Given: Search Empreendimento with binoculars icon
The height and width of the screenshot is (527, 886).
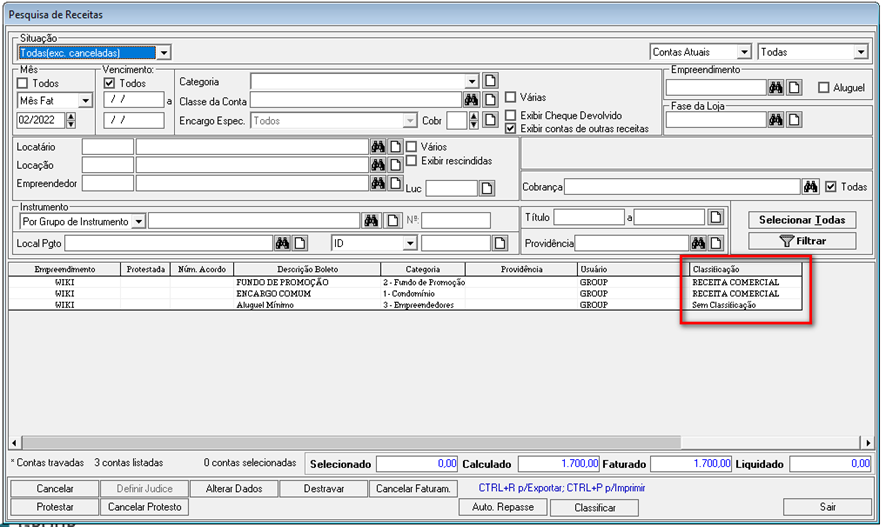Looking at the screenshot, I should tap(776, 88).
